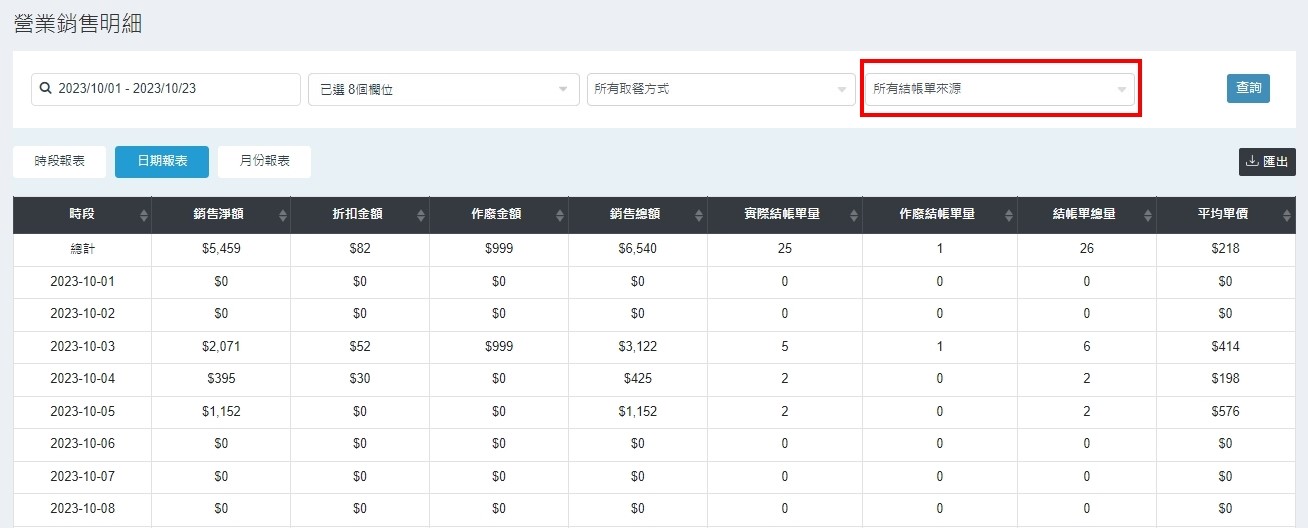This screenshot has height=529, width=1308.
Task: Sort by 作廢結帳單量 column sort icon
Action: click(x=1008, y=216)
